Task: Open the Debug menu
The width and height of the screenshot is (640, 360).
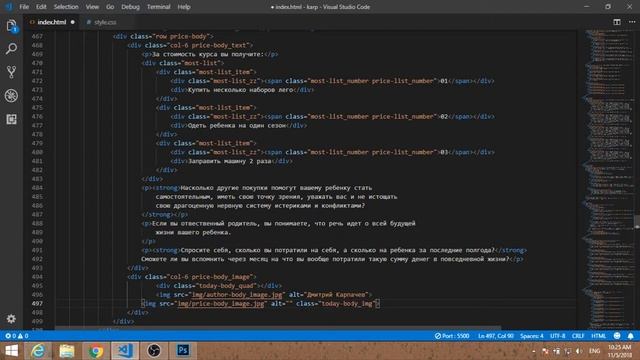Action: pos(131,7)
